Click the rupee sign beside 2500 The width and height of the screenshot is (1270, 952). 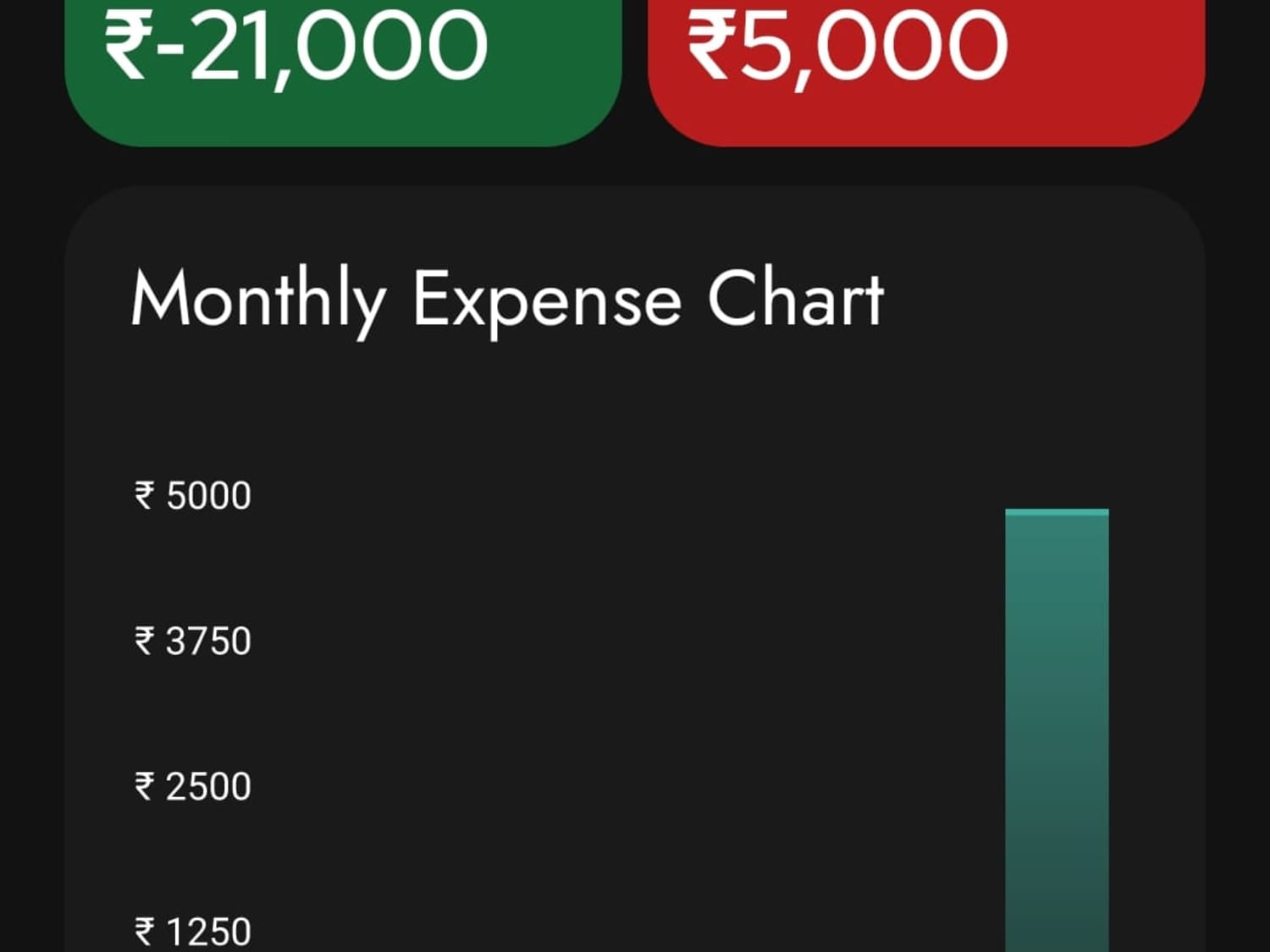pyautogui.click(x=145, y=786)
